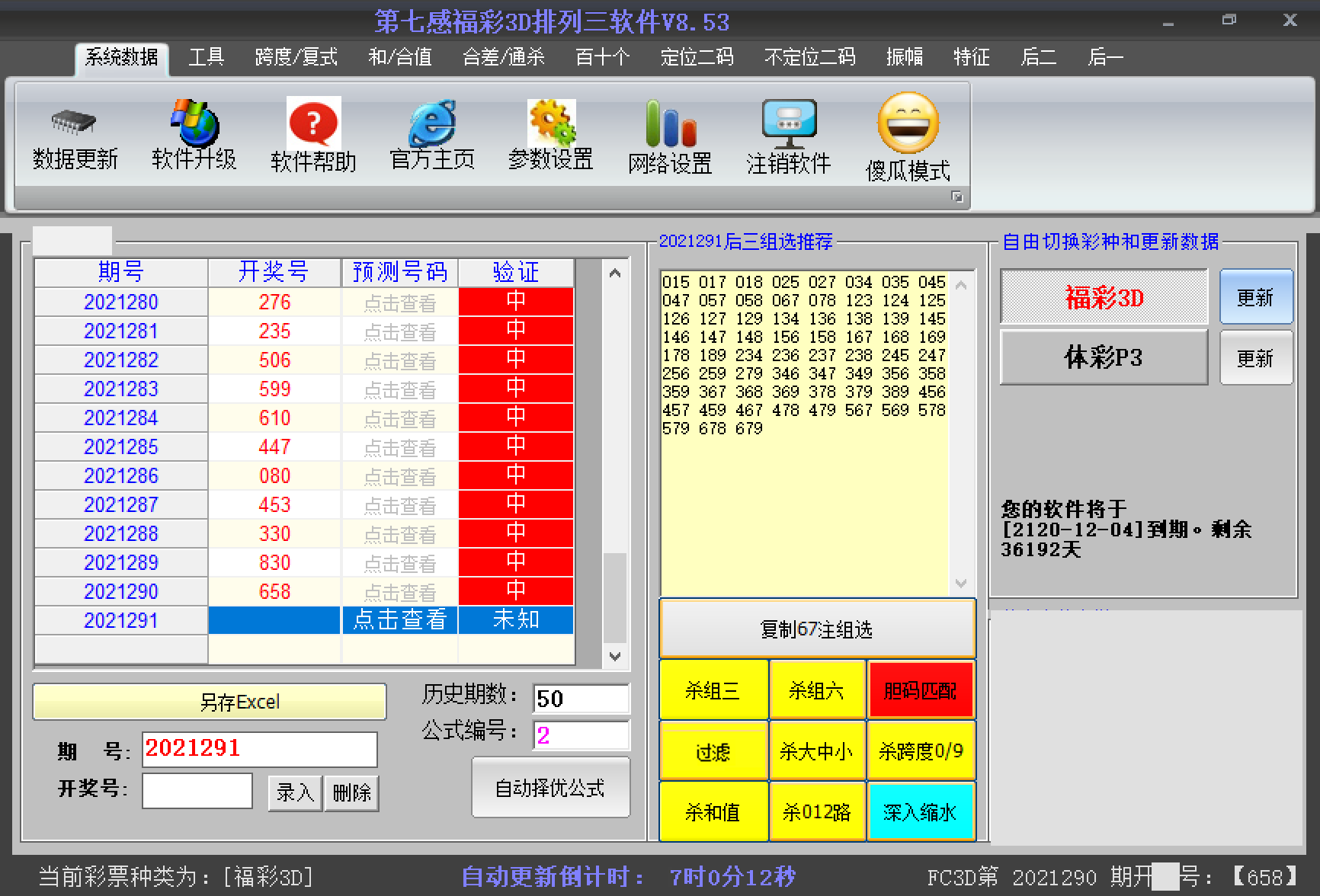
Task: Open 软件帮助 help icon
Action: point(313,122)
